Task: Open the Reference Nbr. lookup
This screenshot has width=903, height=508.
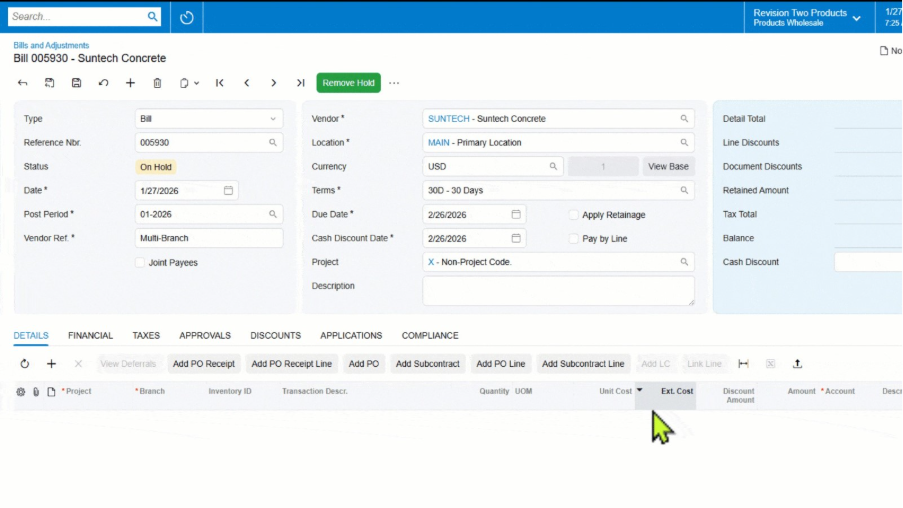Action: coord(273,142)
